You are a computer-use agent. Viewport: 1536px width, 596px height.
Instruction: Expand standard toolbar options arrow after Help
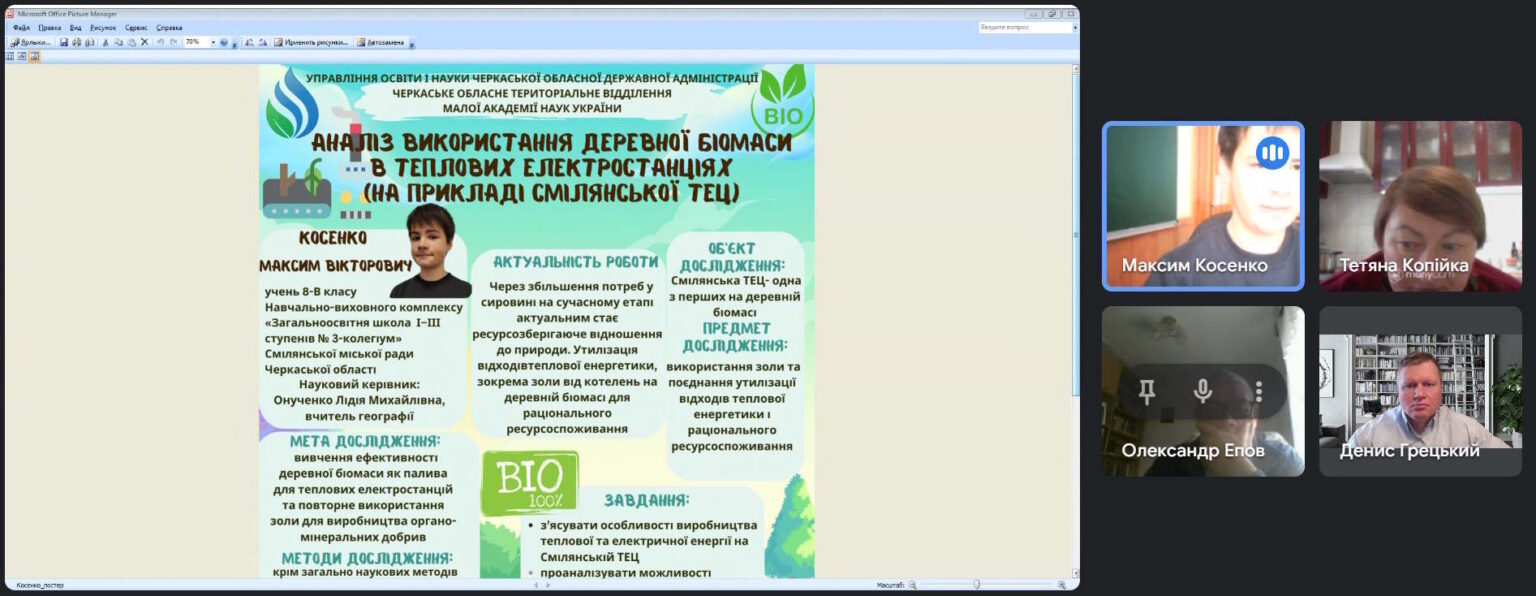[x=234, y=44]
